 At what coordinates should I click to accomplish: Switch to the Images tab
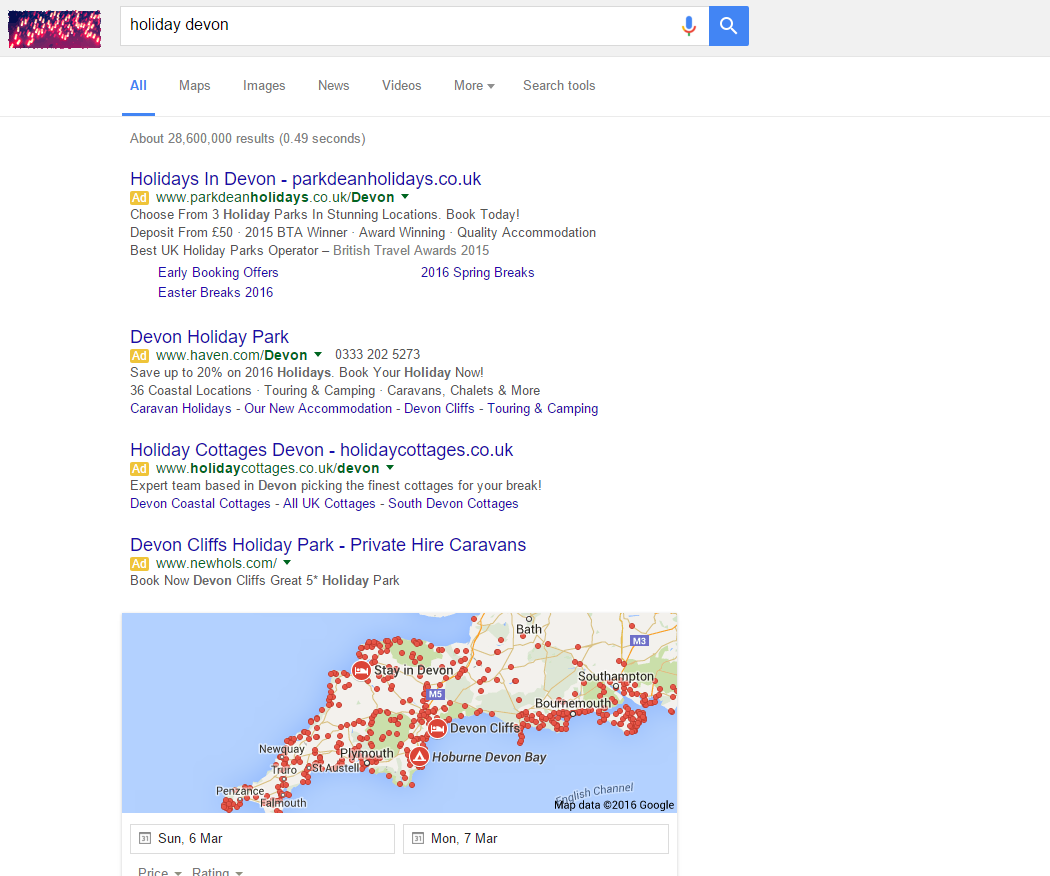click(264, 86)
